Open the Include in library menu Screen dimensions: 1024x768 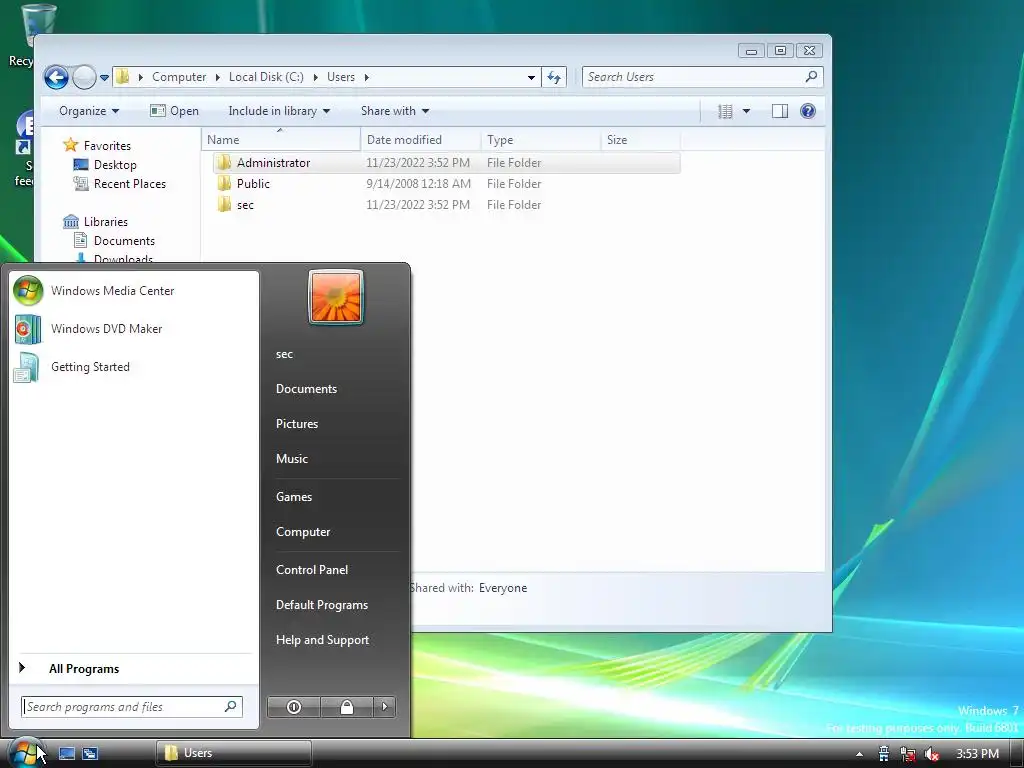[x=279, y=111]
